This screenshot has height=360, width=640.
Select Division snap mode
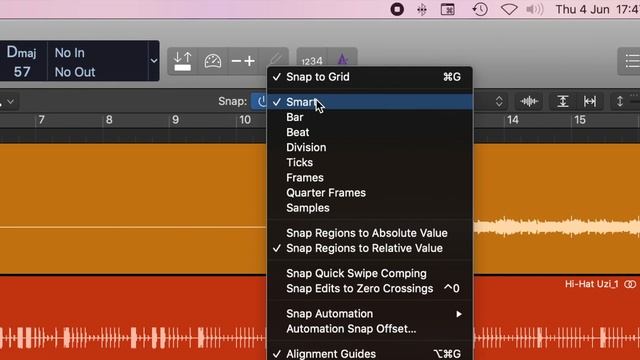pos(370,147)
